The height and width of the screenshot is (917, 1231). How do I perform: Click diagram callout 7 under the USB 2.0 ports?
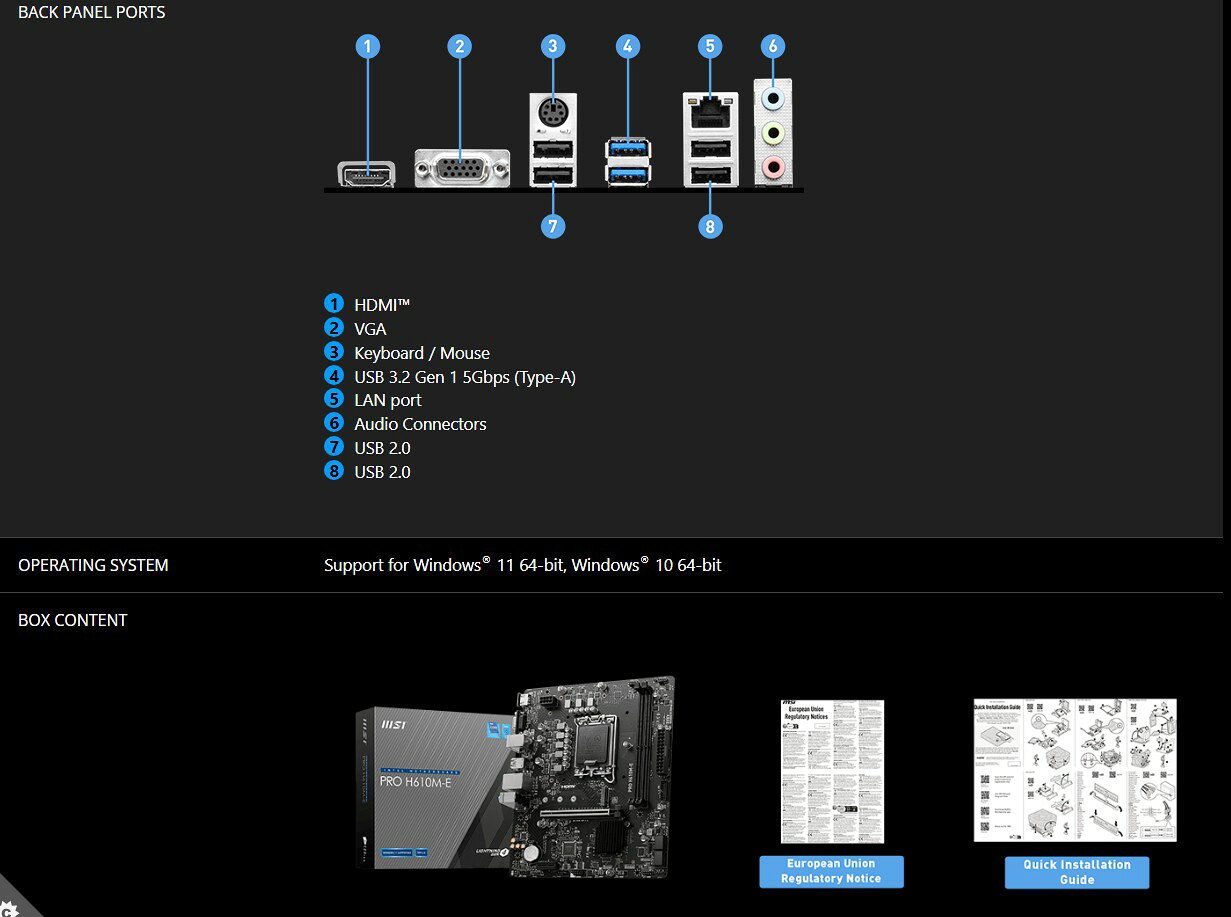(x=553, y=226)
